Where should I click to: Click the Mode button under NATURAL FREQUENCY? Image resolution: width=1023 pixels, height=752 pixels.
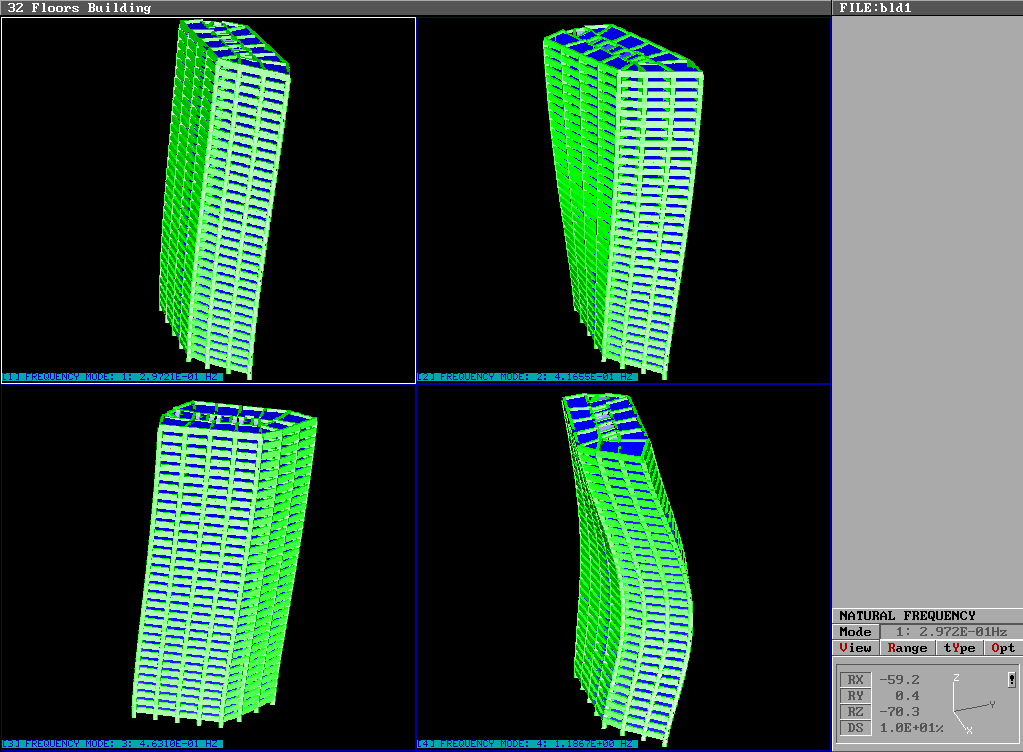tap(857, 631)
